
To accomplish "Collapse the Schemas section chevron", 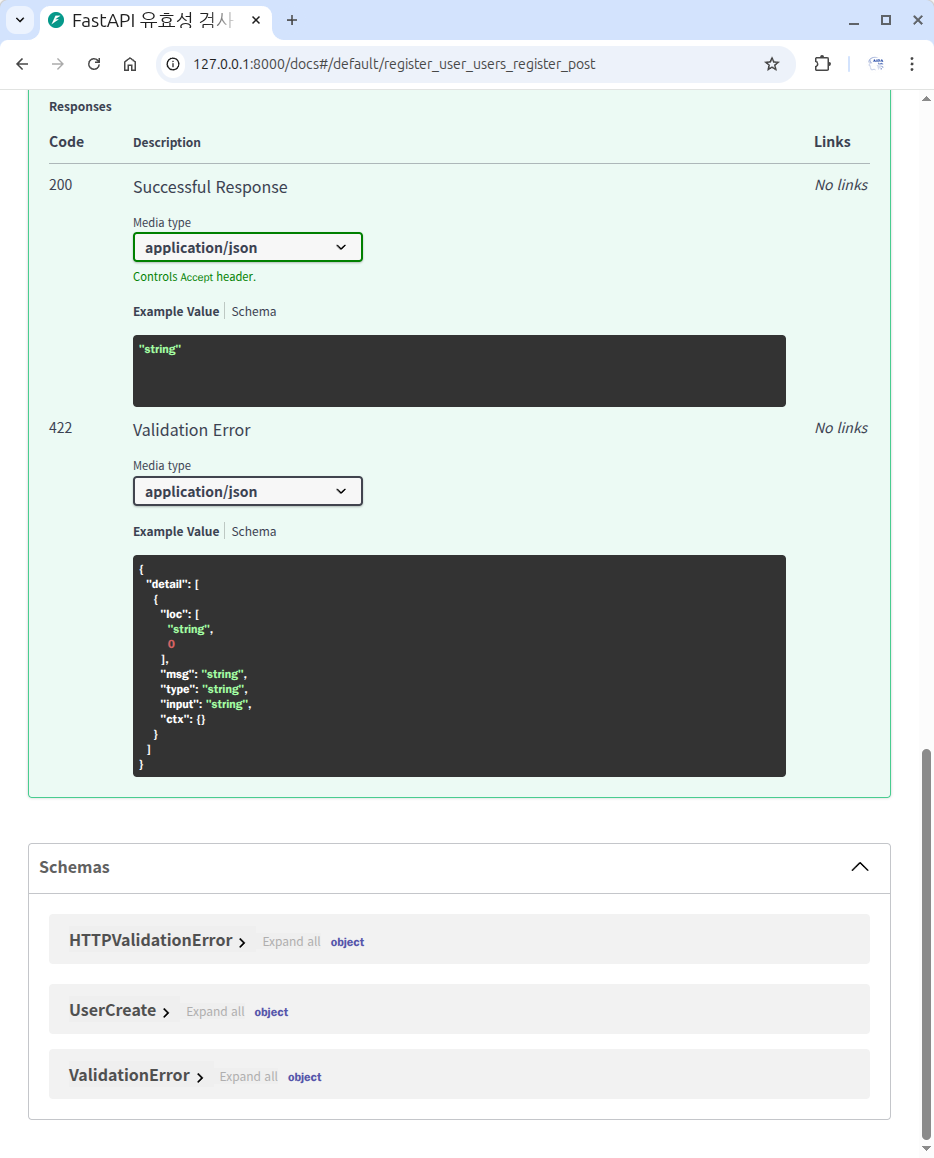I will [x=859, y=867].
